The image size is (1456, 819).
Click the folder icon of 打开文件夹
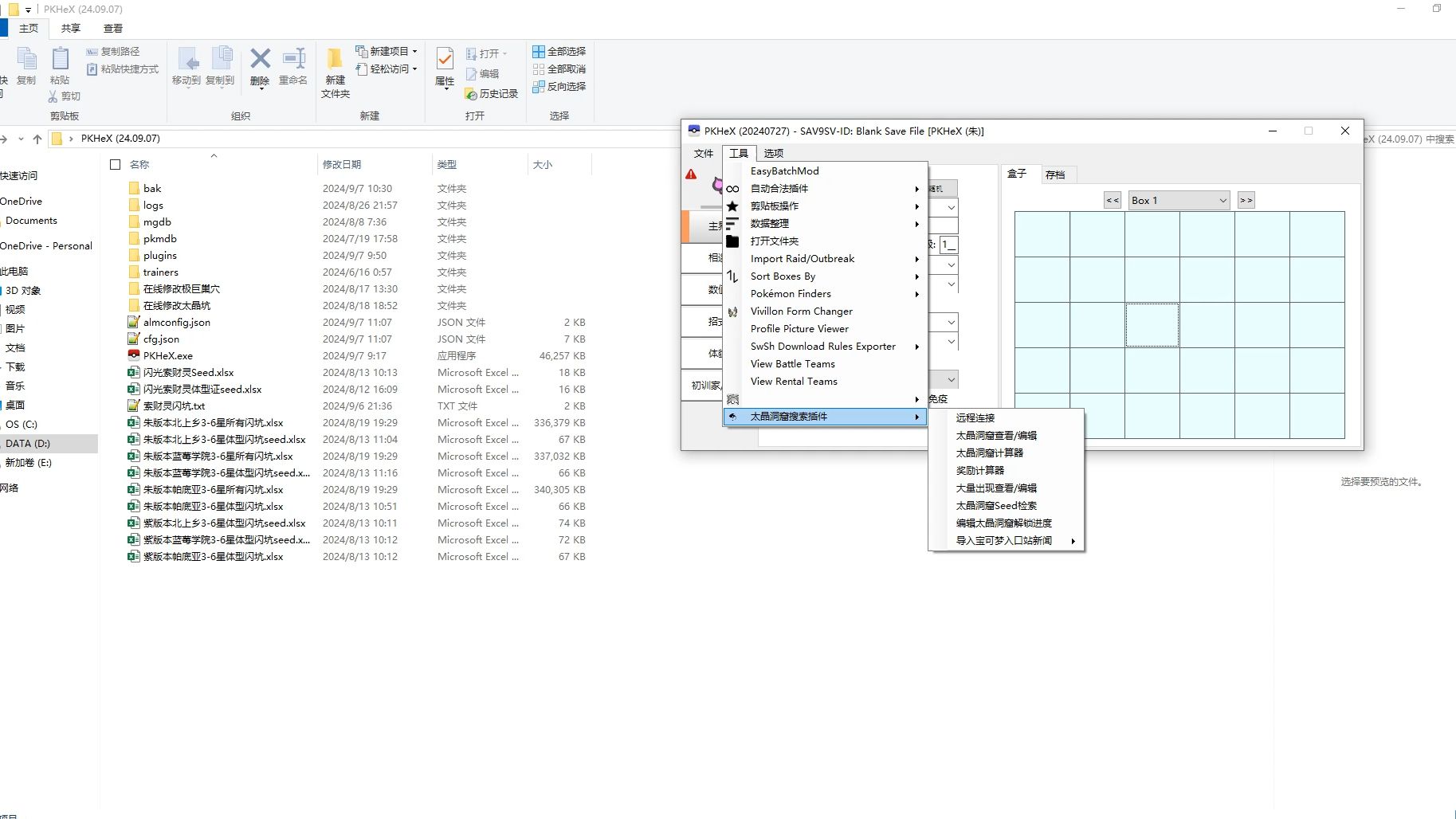click(x=732, y=241)
